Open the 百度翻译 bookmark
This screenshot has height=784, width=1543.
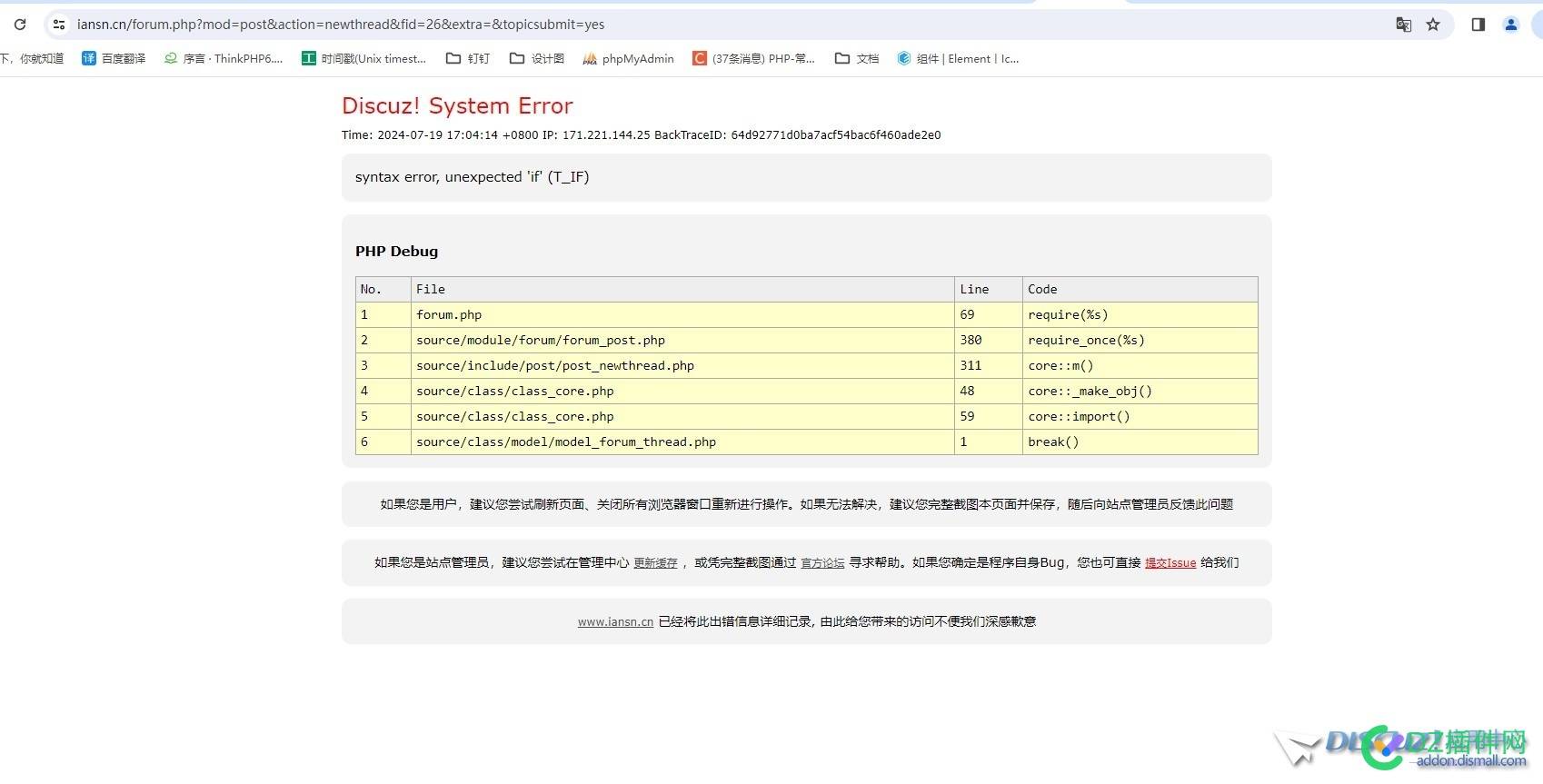(114, 58)
